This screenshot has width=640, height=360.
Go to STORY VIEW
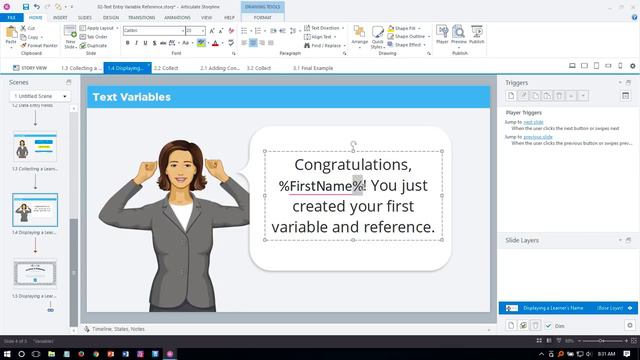30,68
